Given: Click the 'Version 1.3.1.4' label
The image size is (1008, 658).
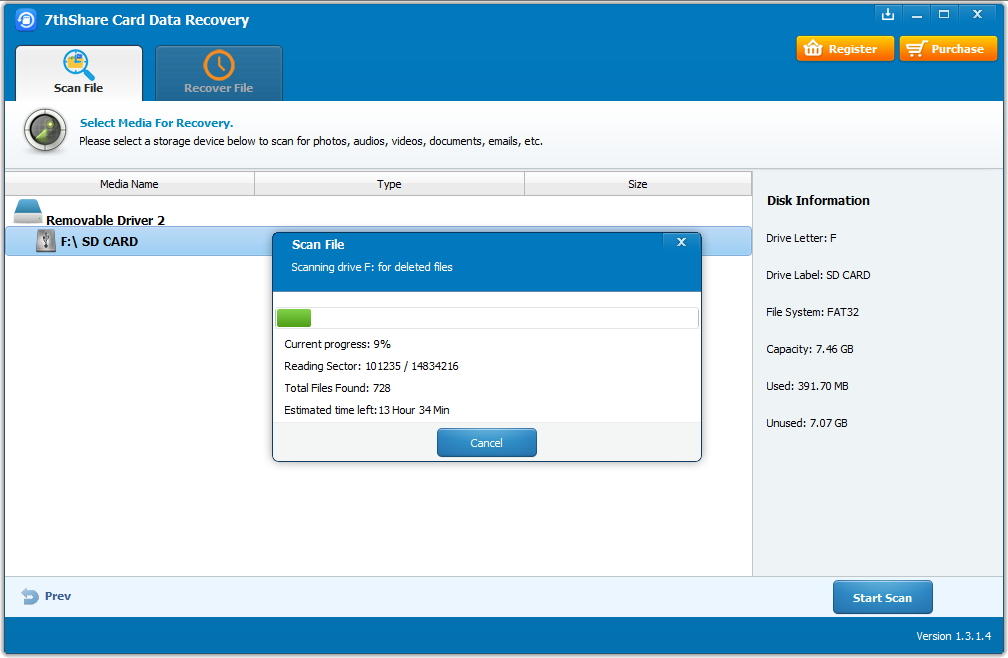Looking at the screenshot, I should pyautogui.click(x=953, y=636).
